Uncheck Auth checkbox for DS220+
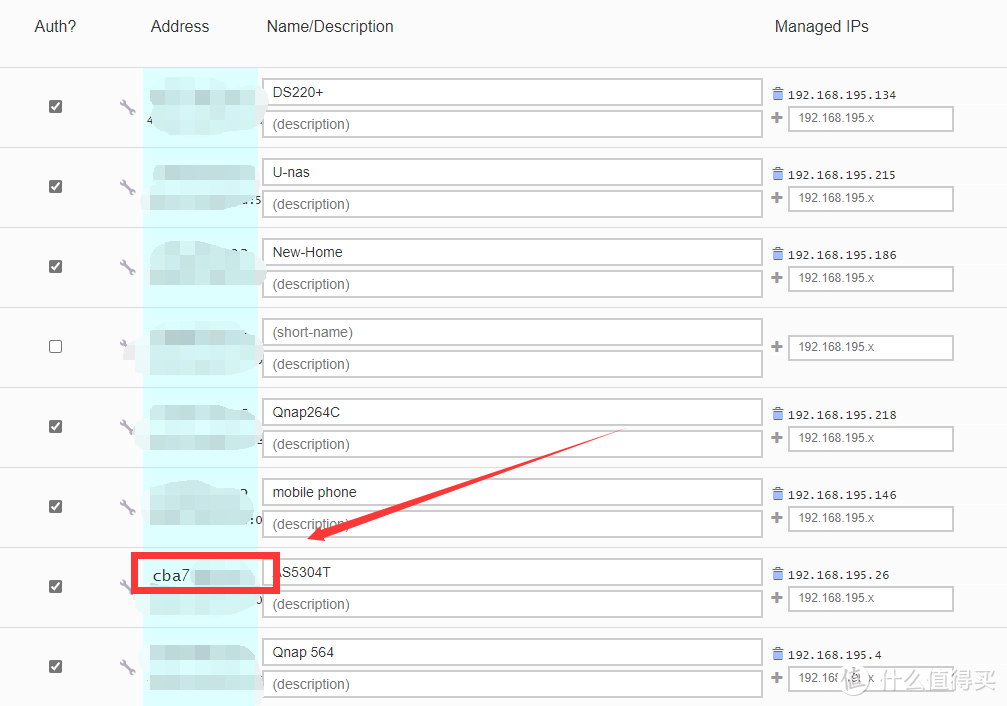Image resolution: width=1007 pixels, height=706 pixels. [x=56, y=107]
